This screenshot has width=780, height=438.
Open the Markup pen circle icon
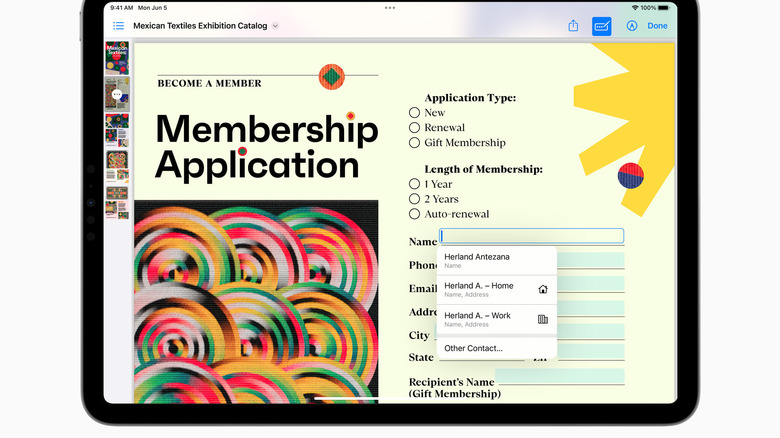tap(632, 26)
